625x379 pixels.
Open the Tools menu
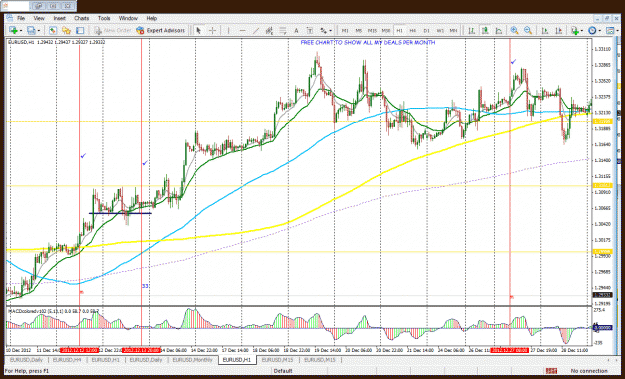click(x=104, y=18)
